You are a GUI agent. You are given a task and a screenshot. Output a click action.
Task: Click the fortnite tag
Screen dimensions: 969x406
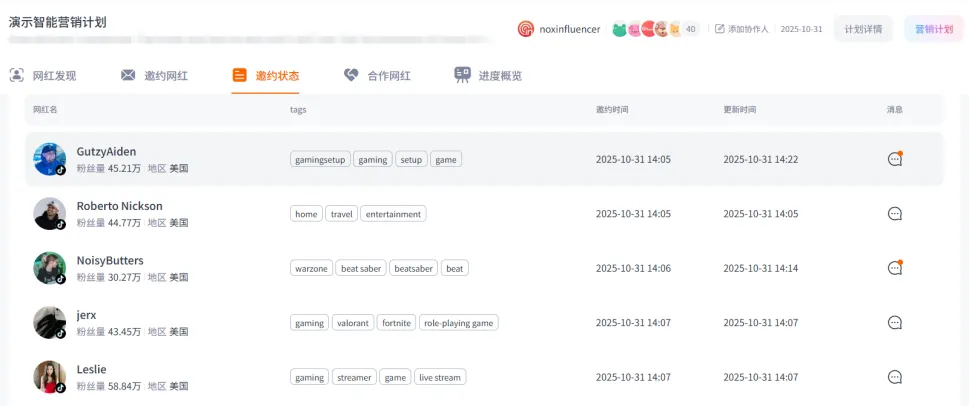[396, 323]
